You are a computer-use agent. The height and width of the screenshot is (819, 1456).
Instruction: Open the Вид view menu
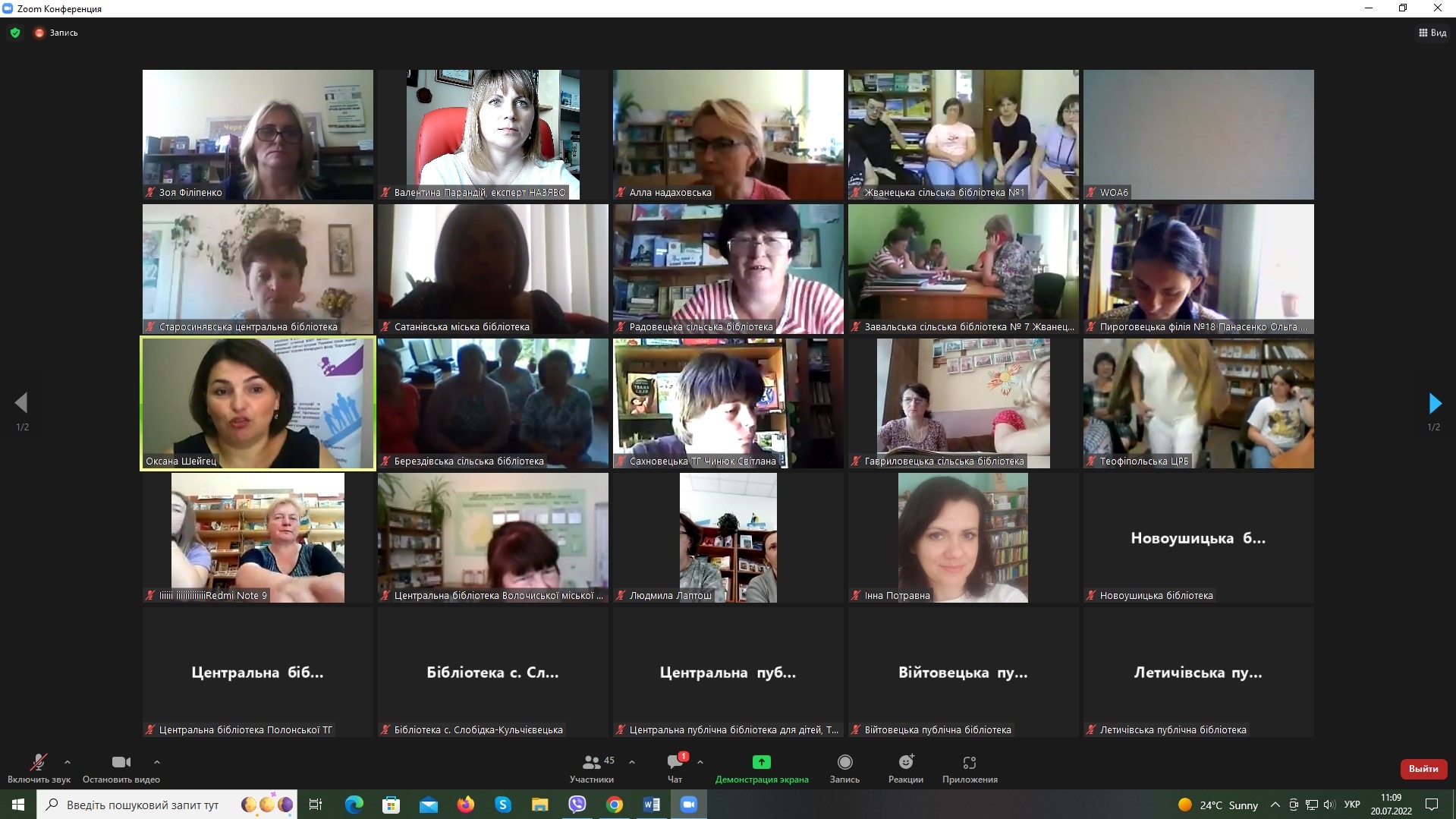pos(1432,33)
